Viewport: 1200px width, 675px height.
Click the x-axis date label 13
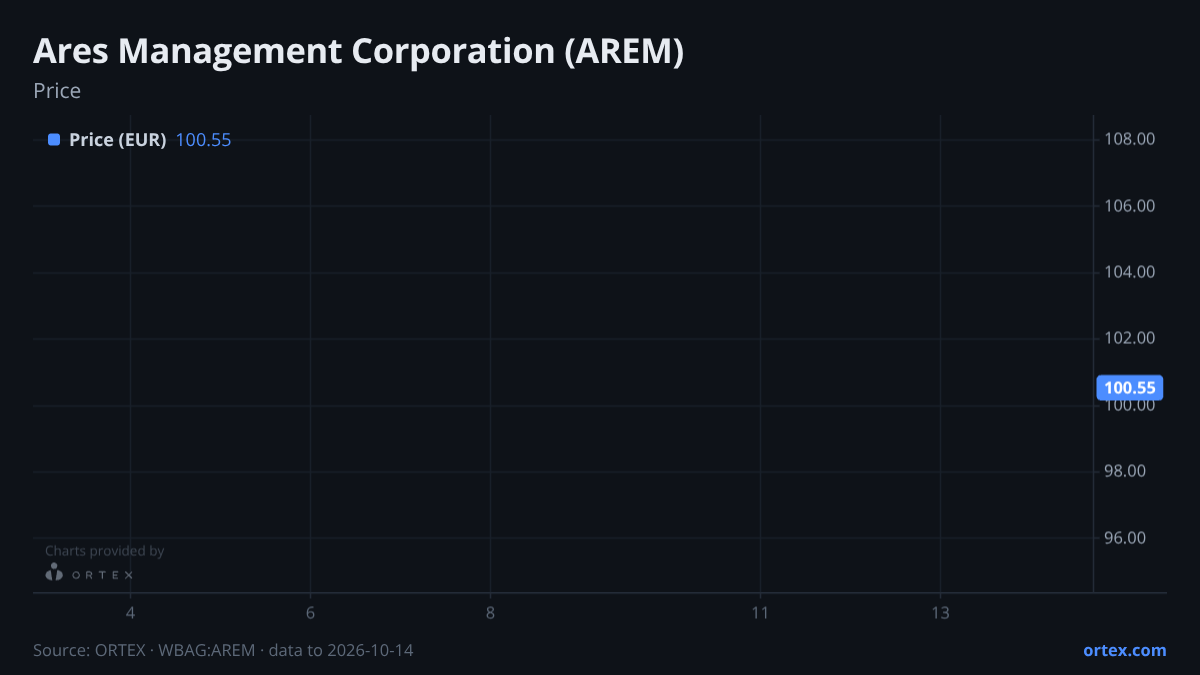click(x=940, y=613)
